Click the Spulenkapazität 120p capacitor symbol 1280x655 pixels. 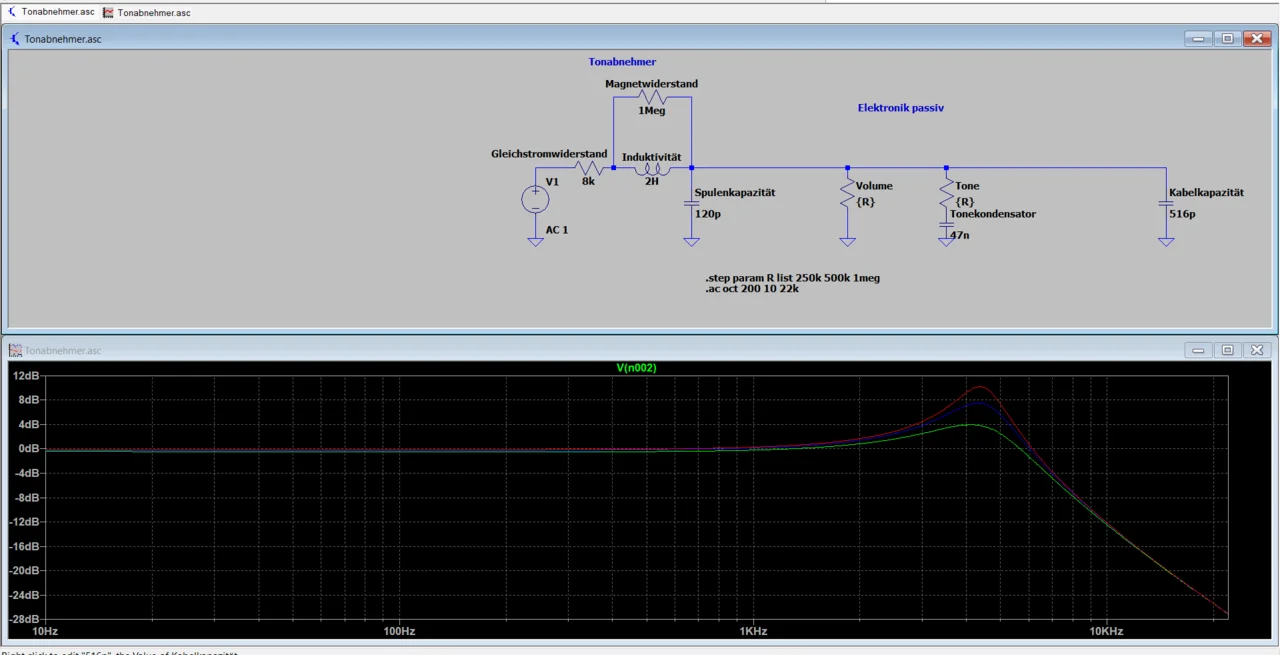click(690, 204)
